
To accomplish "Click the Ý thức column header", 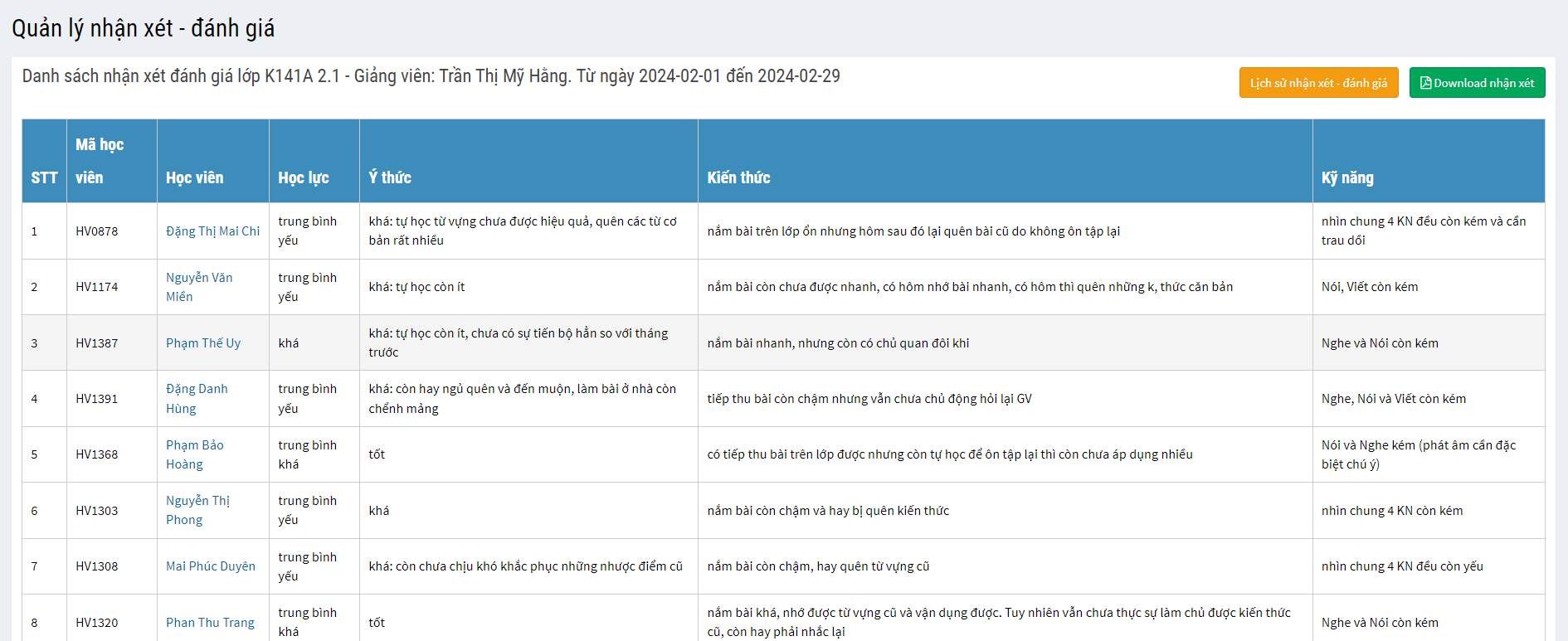I will (390, 177).
